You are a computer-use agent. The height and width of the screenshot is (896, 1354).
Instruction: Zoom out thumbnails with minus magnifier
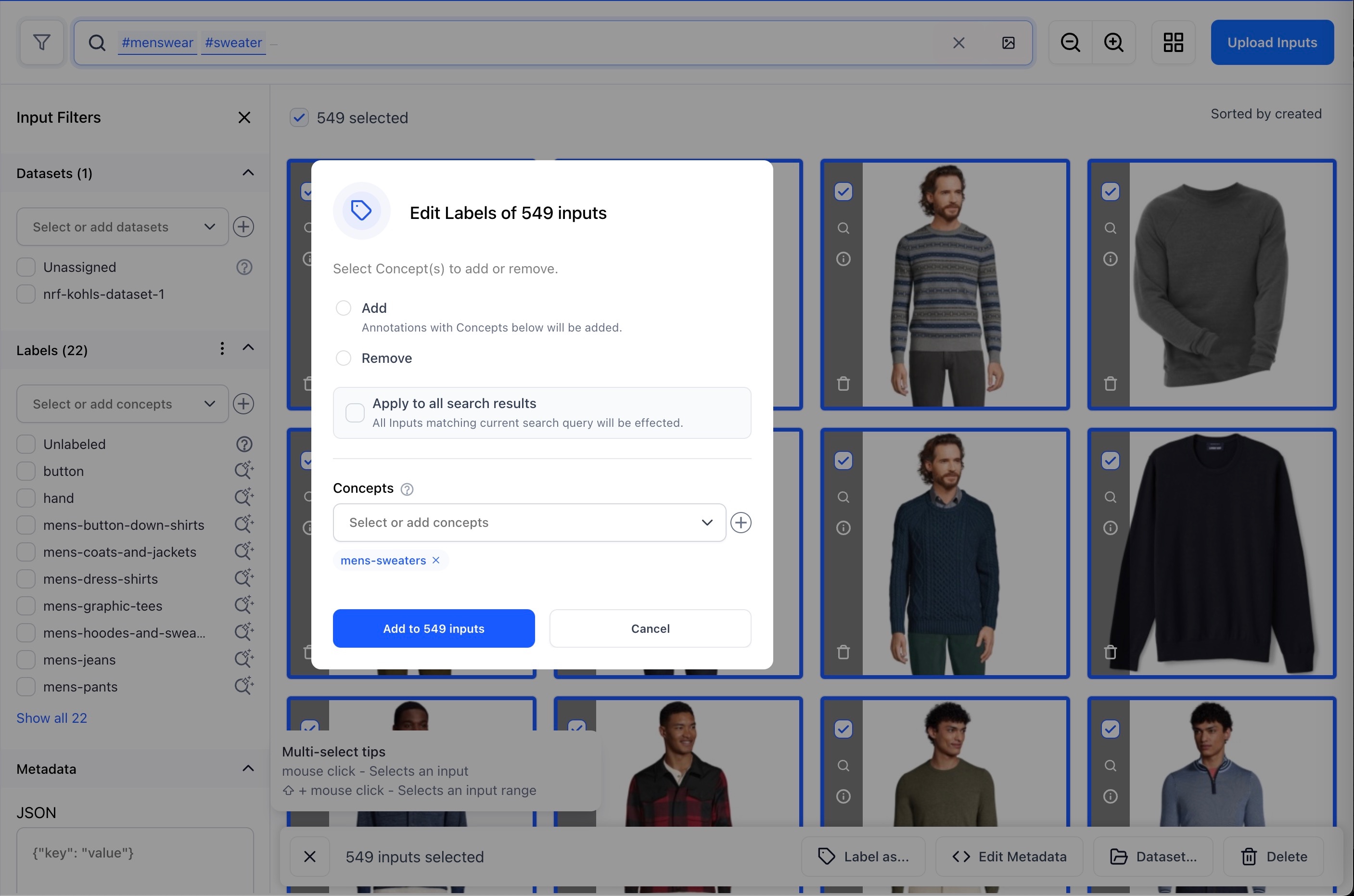pyautogui.click(x=1070, y=43)
